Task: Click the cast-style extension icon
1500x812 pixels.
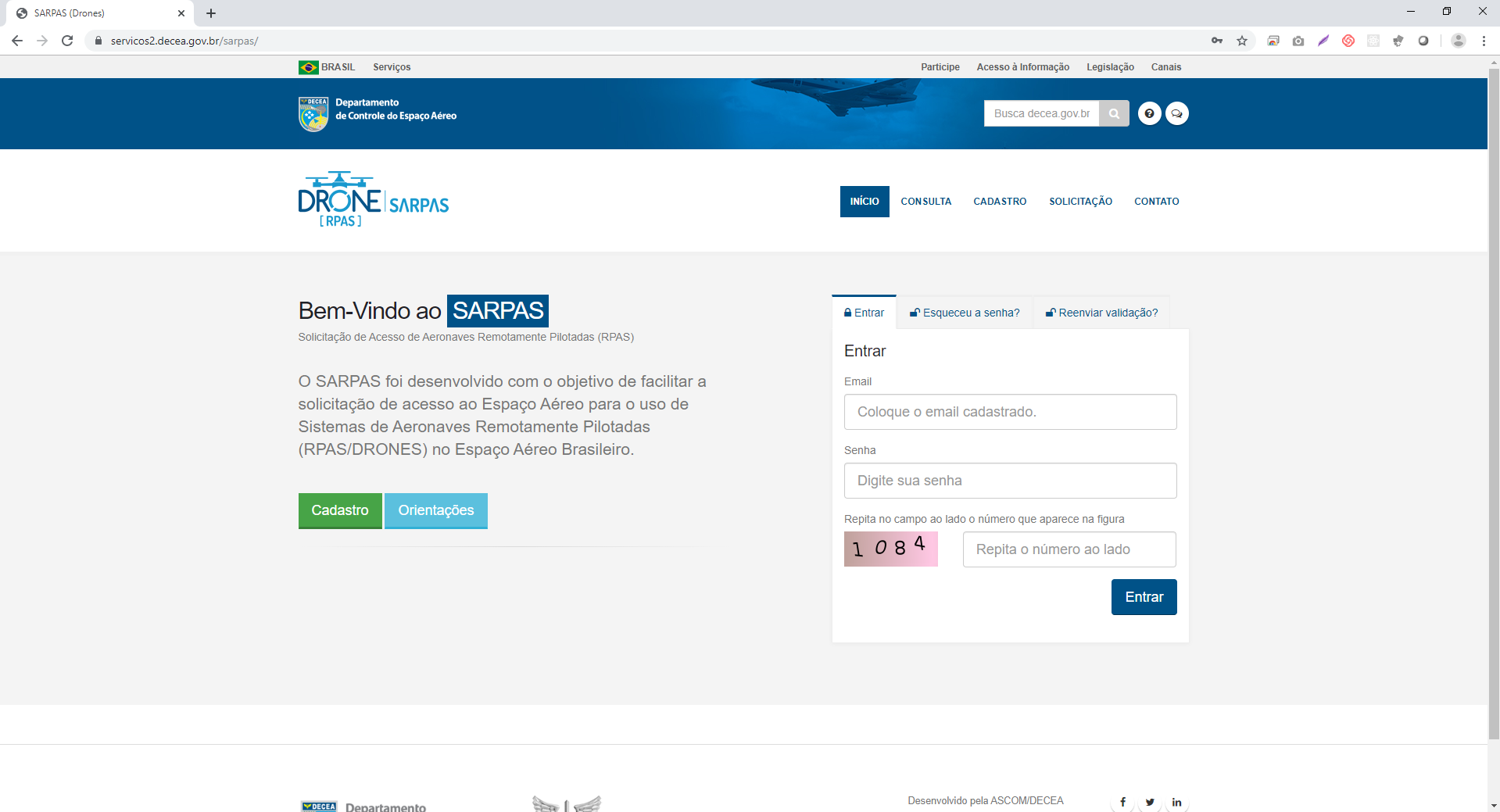Action: [1273, 41]
